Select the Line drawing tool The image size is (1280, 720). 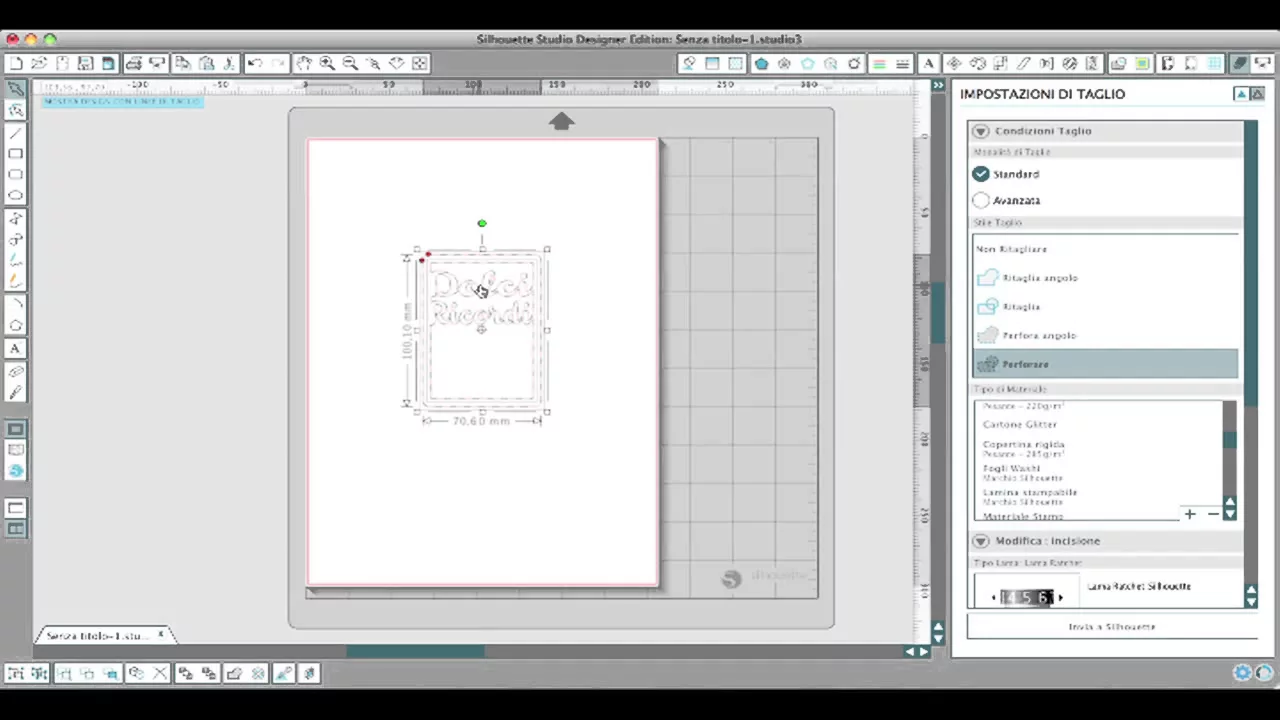click(15, 132)
